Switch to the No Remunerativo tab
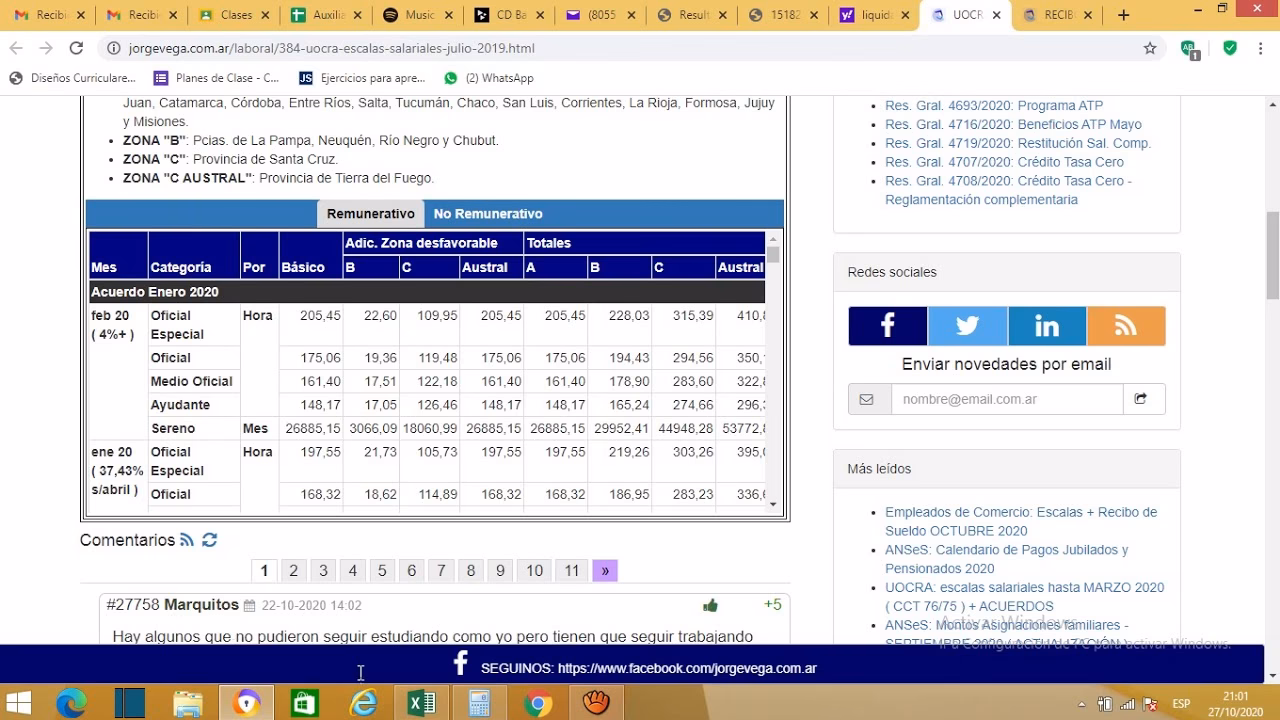Image resolution: width=1280 pixels, height=720 pixels. (488, 214)
